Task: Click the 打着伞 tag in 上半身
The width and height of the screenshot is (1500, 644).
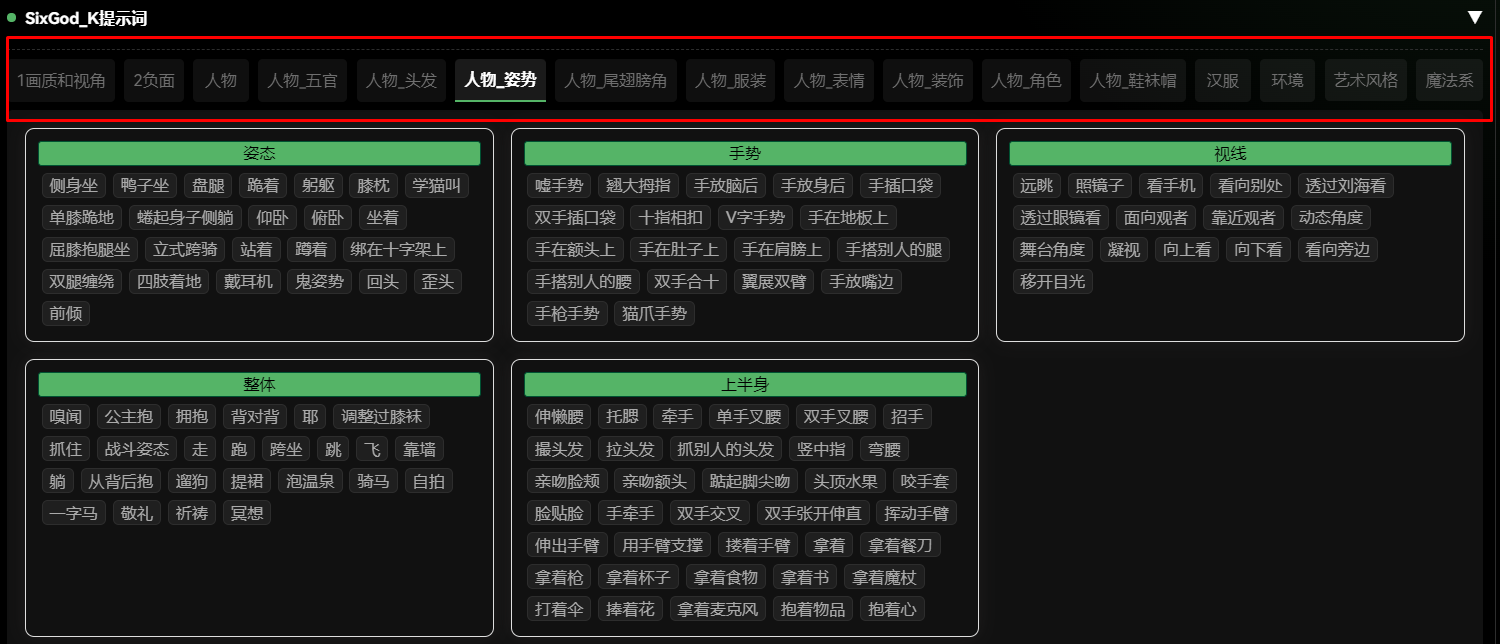Action: tap(558, 609)
